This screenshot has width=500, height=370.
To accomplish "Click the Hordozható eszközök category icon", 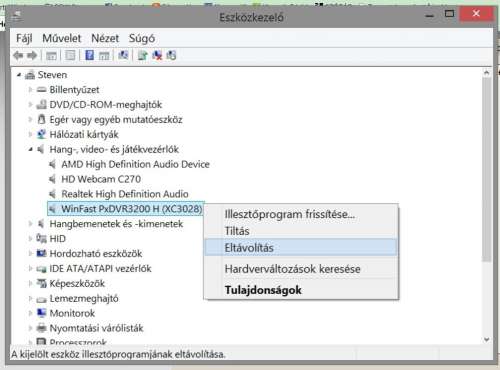I will pyautogui.click(x=41, y=254).
